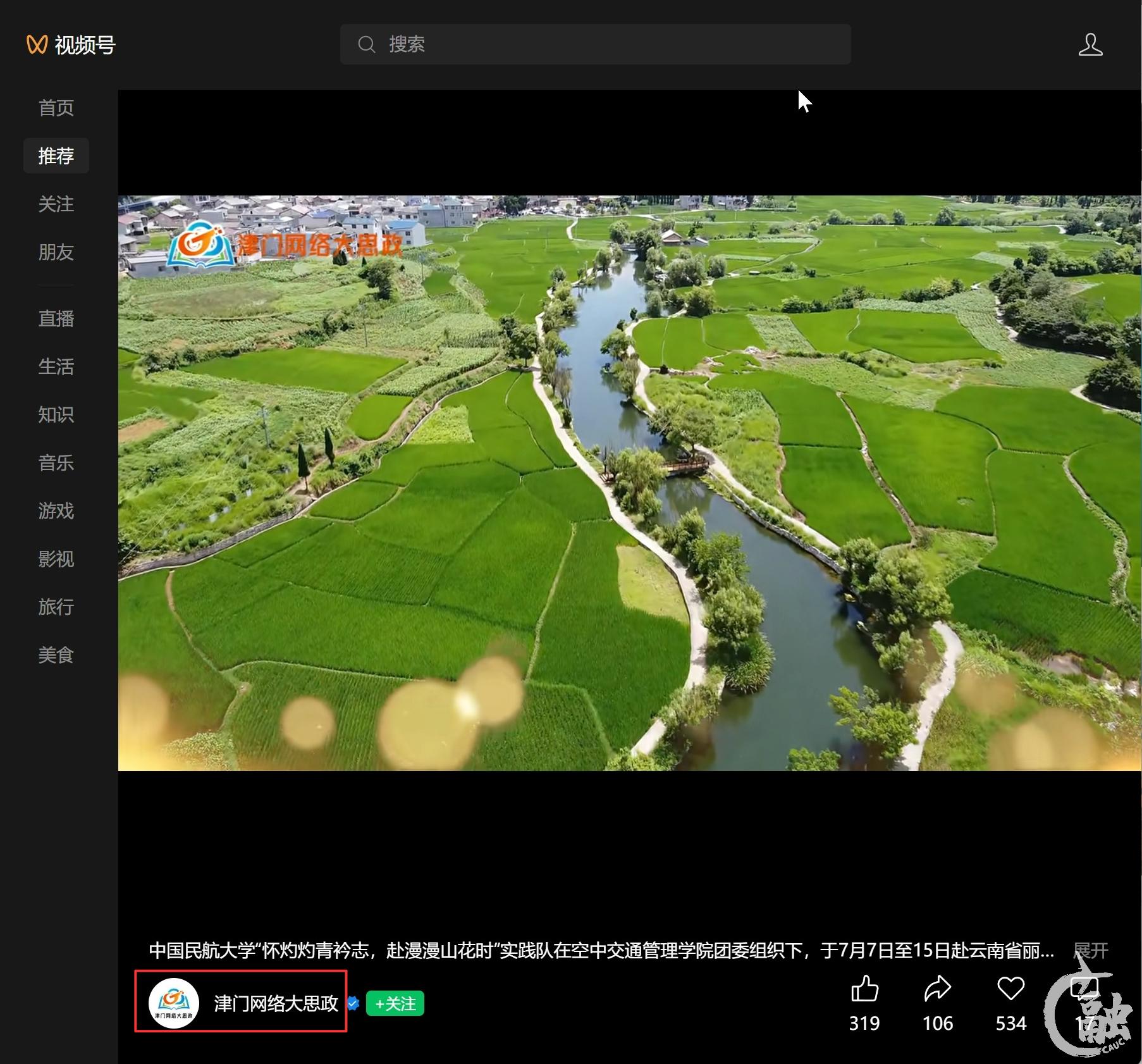Open the user profile icon

pyautogui.click(x=1090, y=45)
